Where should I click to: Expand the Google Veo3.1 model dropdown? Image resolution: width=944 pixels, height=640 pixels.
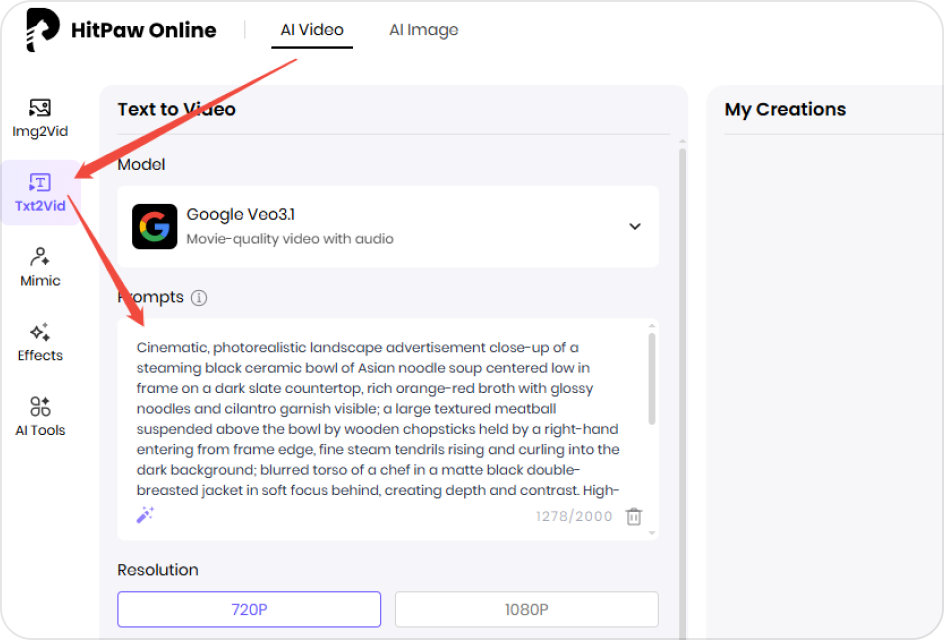pos(634,226)
